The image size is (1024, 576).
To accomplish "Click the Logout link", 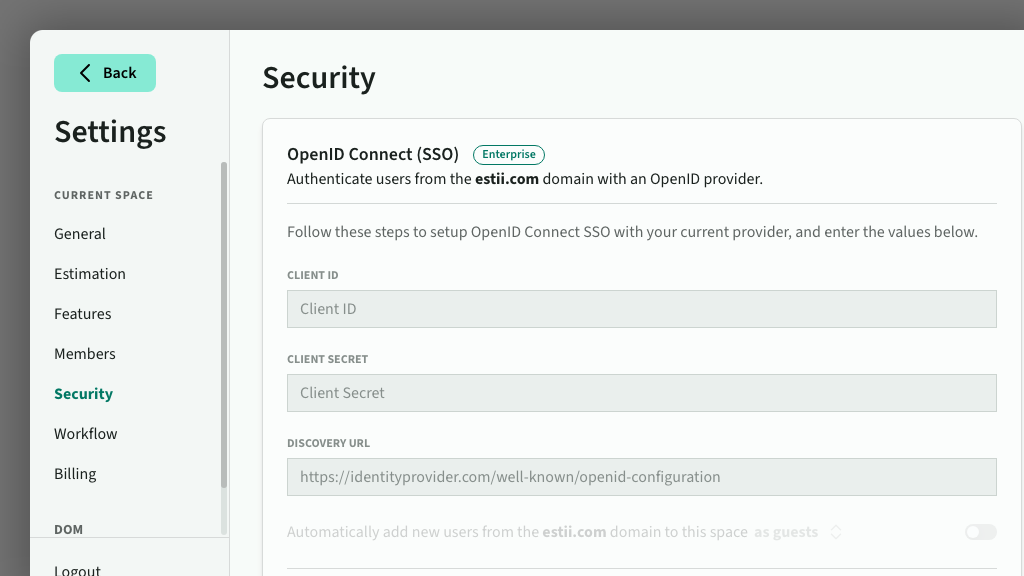I will (x=78, y=570).
